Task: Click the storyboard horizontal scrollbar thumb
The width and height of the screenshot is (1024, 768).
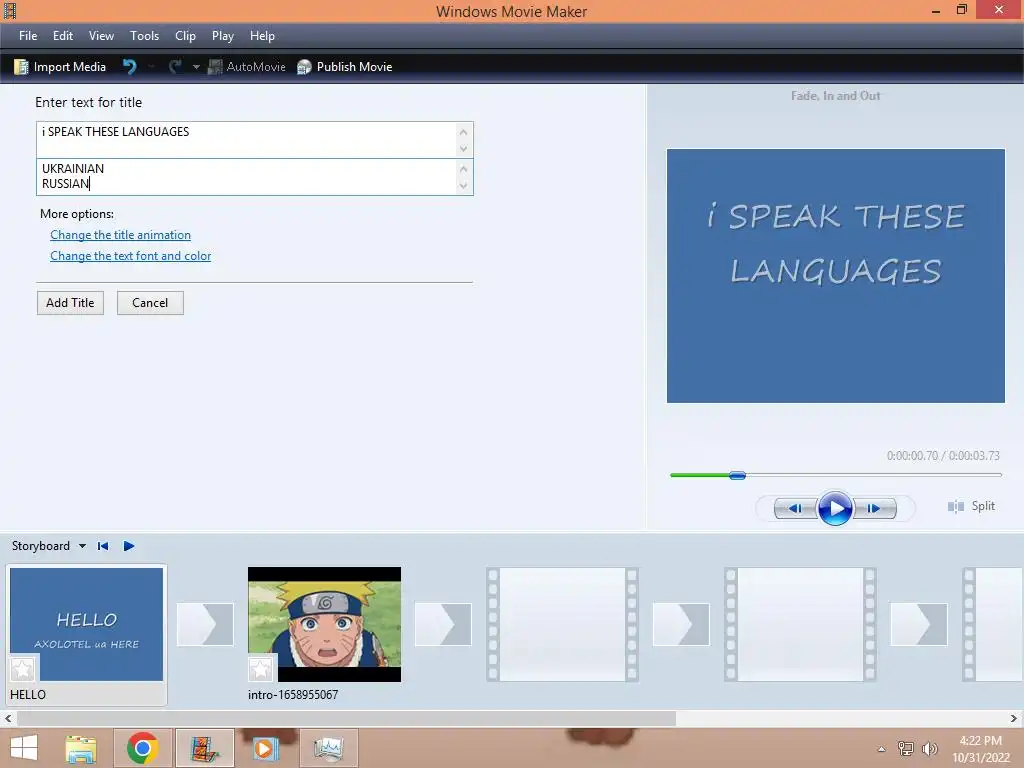Action: coord(346,718)
